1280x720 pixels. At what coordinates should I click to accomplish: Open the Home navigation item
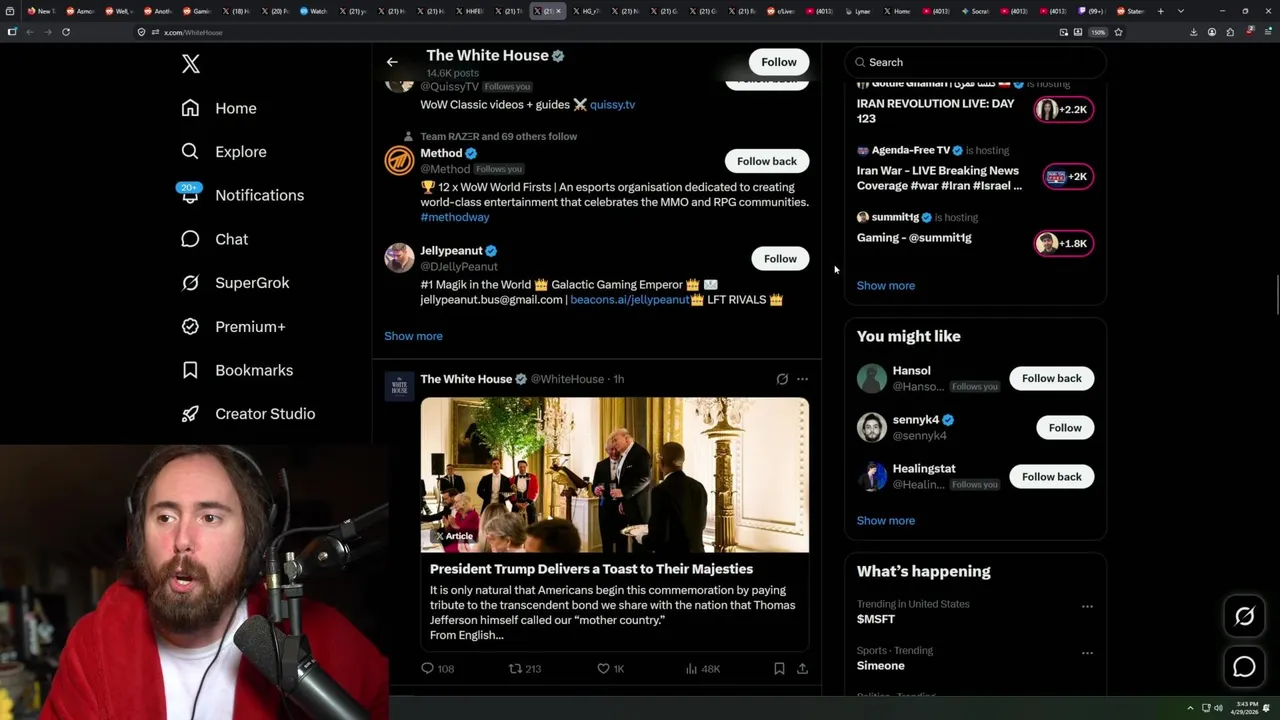click(x=219, y=108)
